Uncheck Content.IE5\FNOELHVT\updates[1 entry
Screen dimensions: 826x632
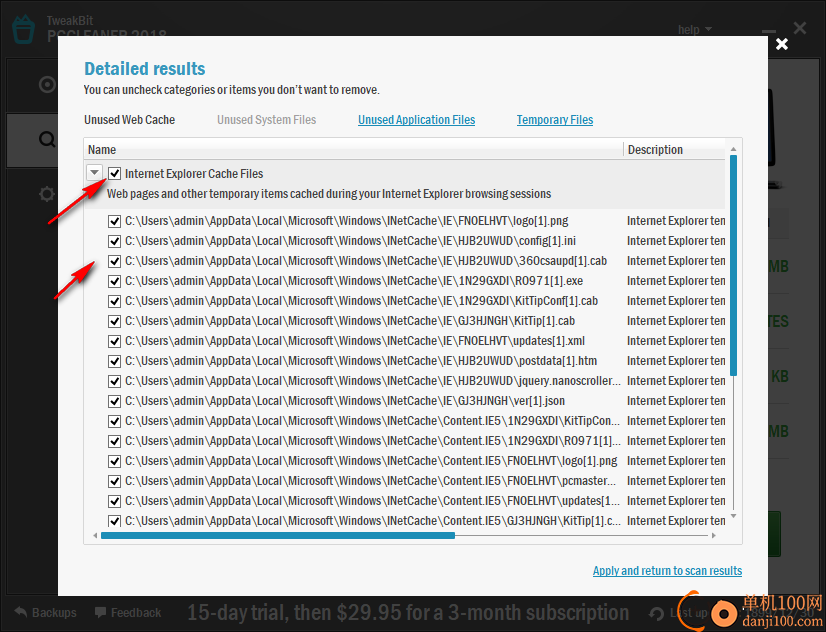coord(114,501)
